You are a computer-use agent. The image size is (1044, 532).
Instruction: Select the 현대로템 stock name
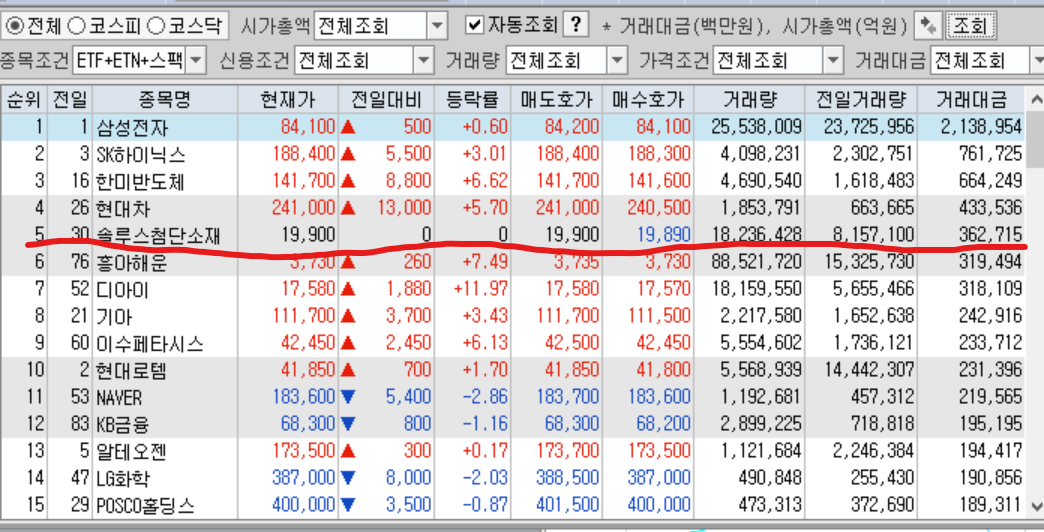point(132,371)
